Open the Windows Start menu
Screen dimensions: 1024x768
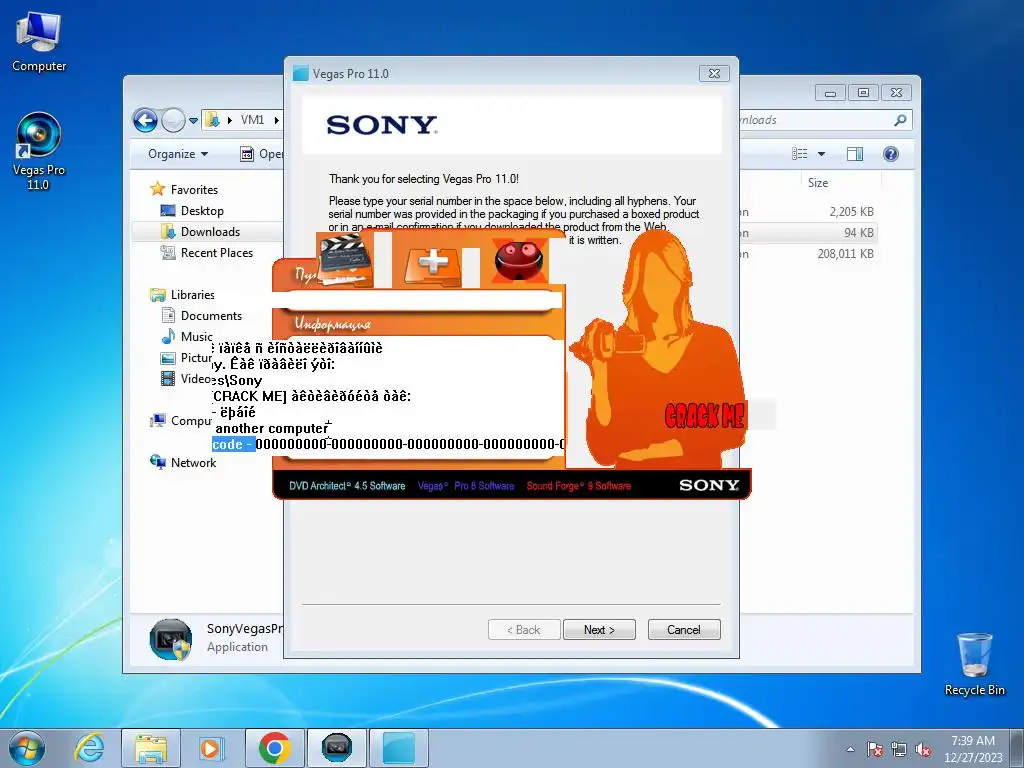pos(27,748)
